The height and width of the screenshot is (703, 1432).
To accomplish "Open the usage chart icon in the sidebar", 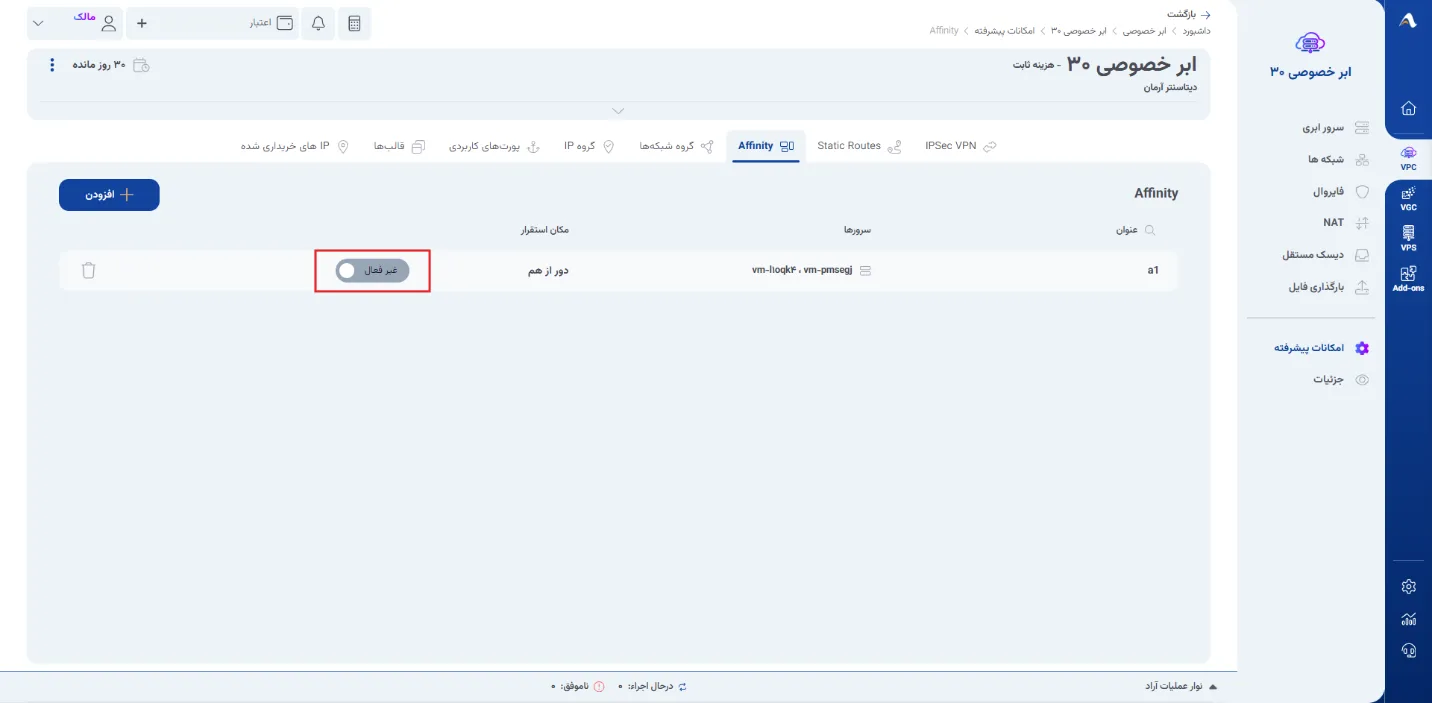I will [x=1409, y=619].
